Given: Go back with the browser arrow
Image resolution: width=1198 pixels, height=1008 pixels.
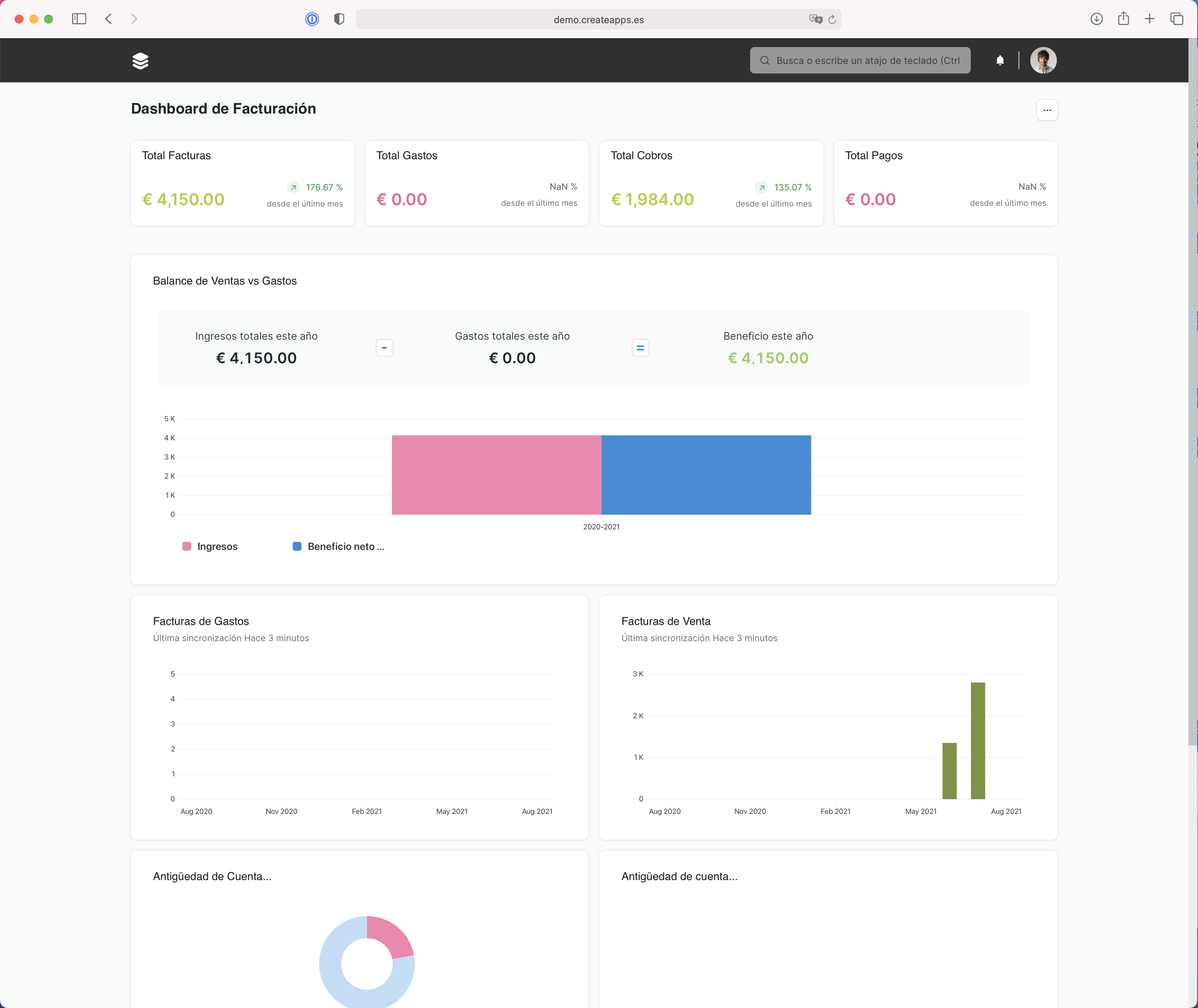Looking at the screenshot, I should coord(108,19).
